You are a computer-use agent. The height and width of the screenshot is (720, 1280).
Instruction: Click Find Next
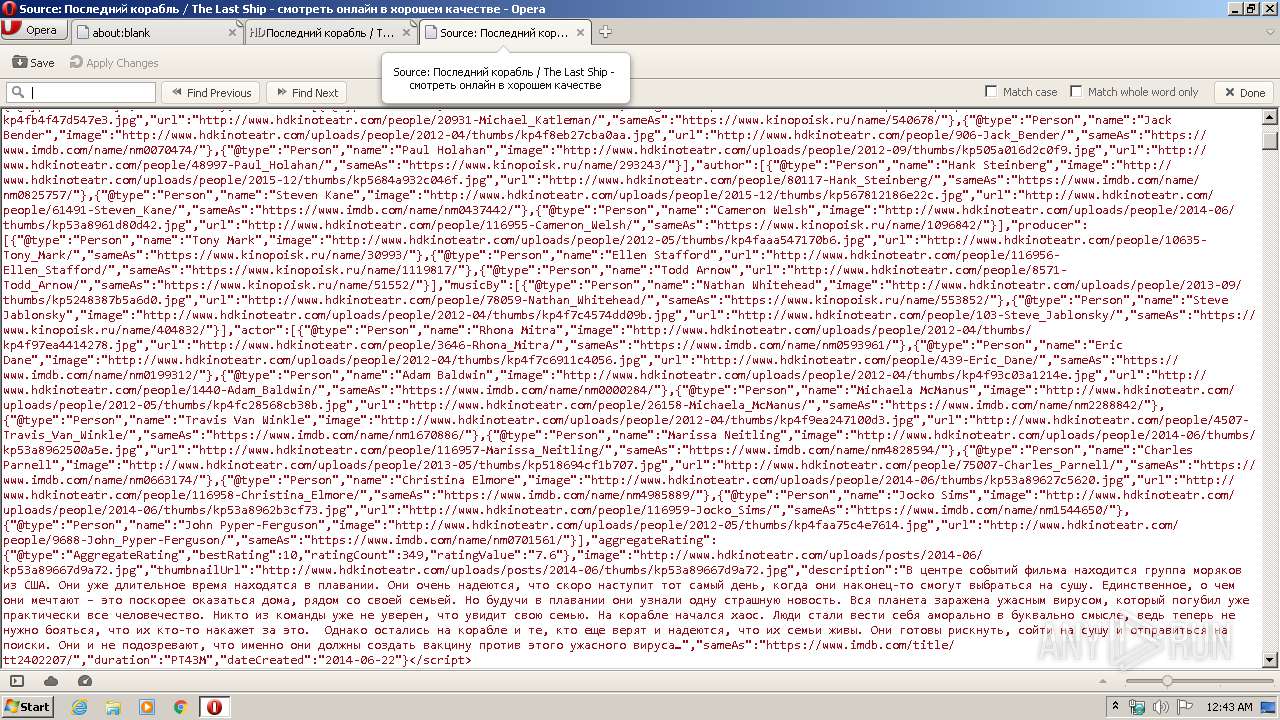pyautogui.click(x=306, y=92)
